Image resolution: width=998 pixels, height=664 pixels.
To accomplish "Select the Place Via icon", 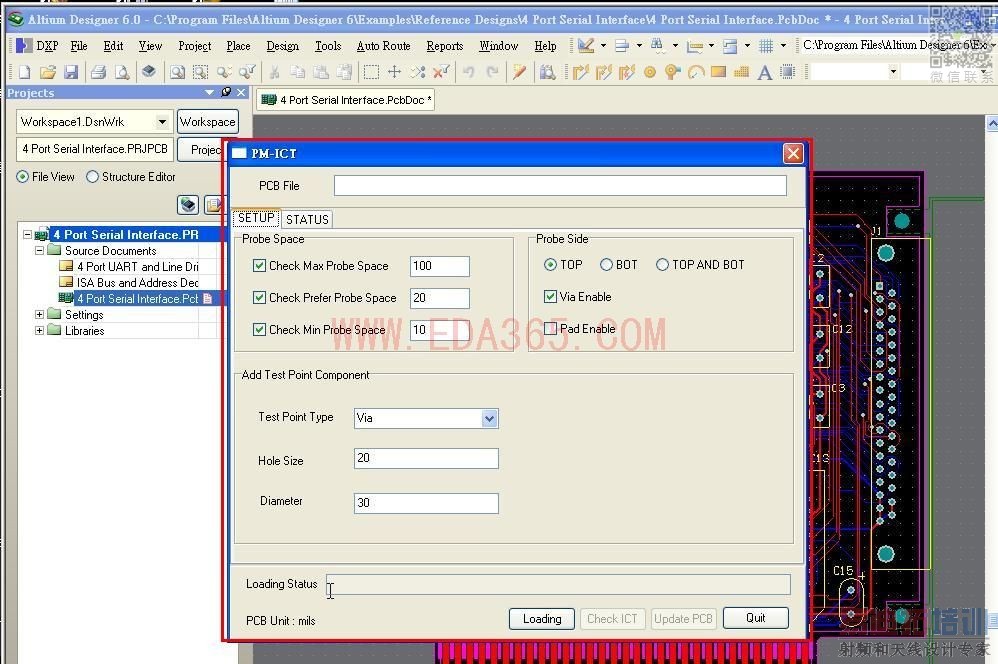I will [672, 72].
